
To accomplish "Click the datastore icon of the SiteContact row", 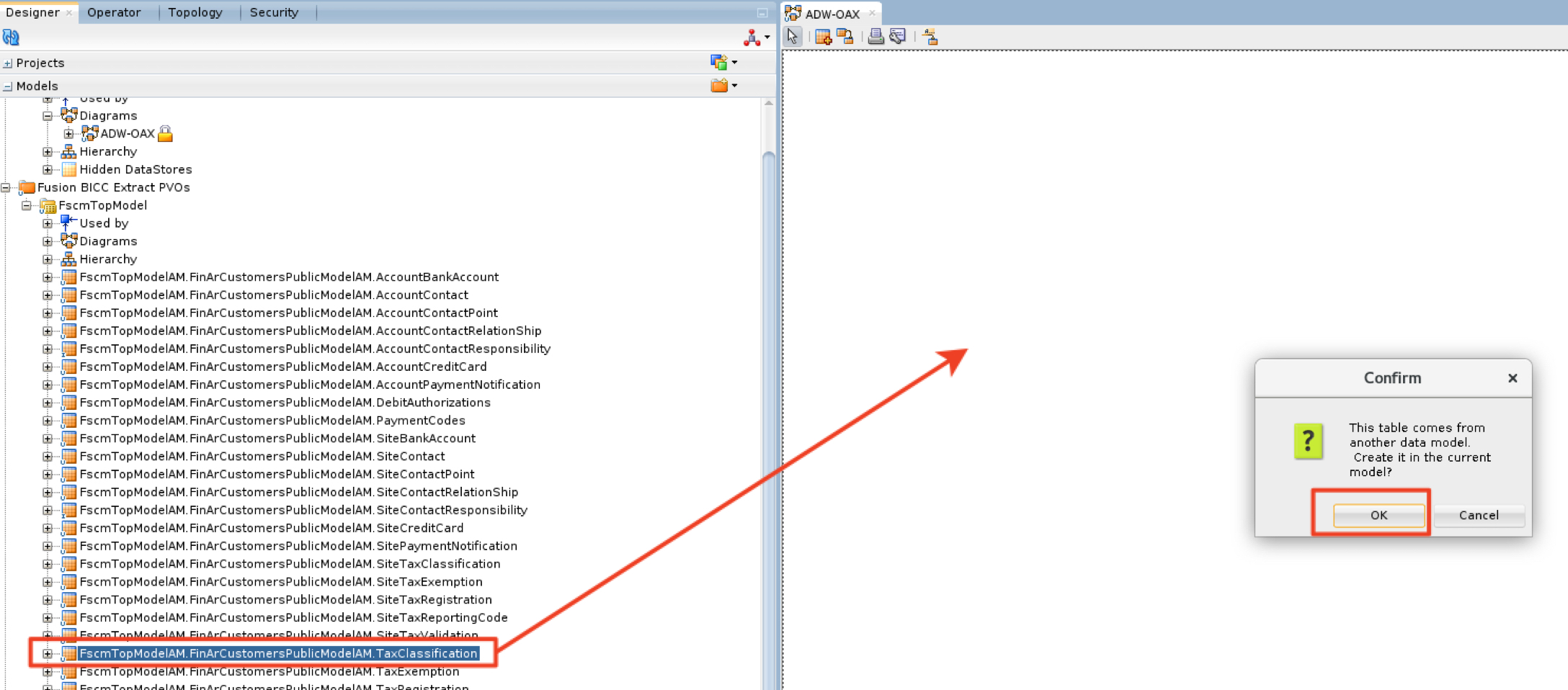I will [69, 457].
